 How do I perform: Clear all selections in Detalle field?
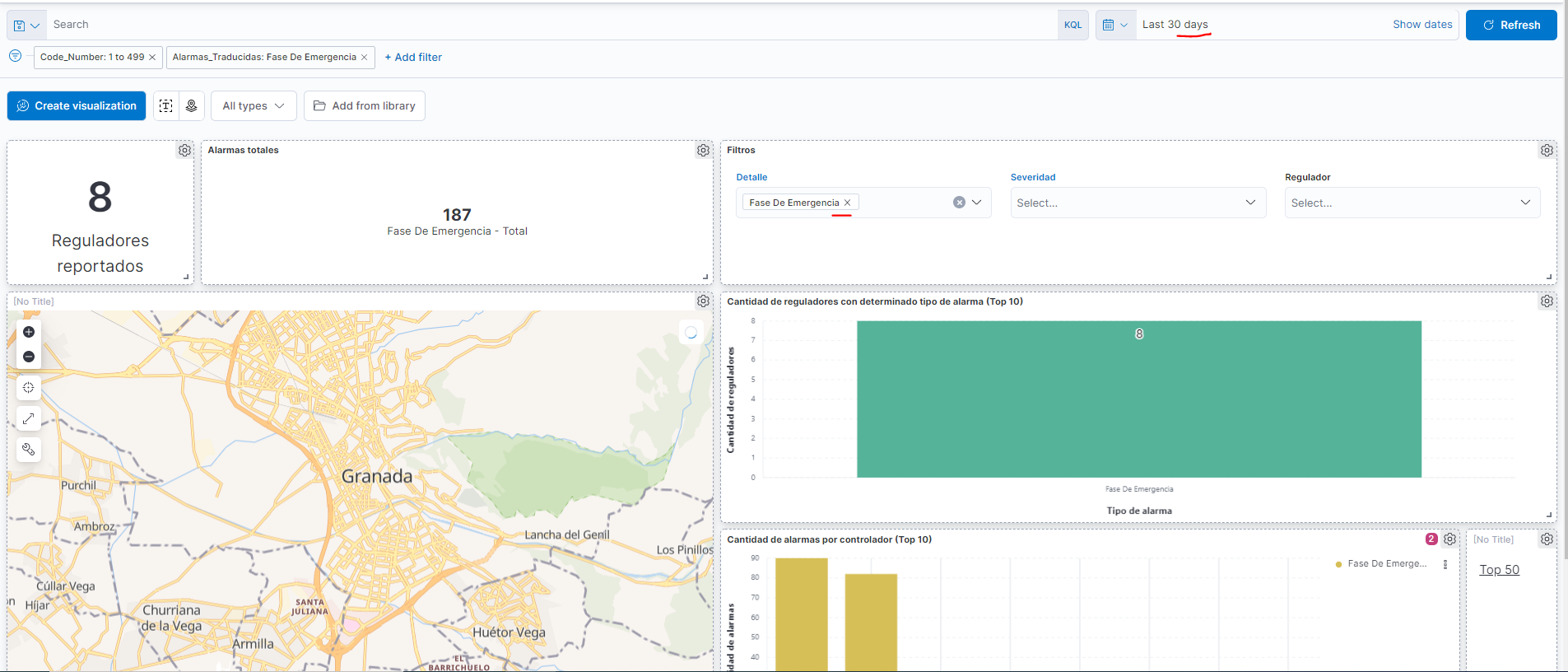click(959, 203)
